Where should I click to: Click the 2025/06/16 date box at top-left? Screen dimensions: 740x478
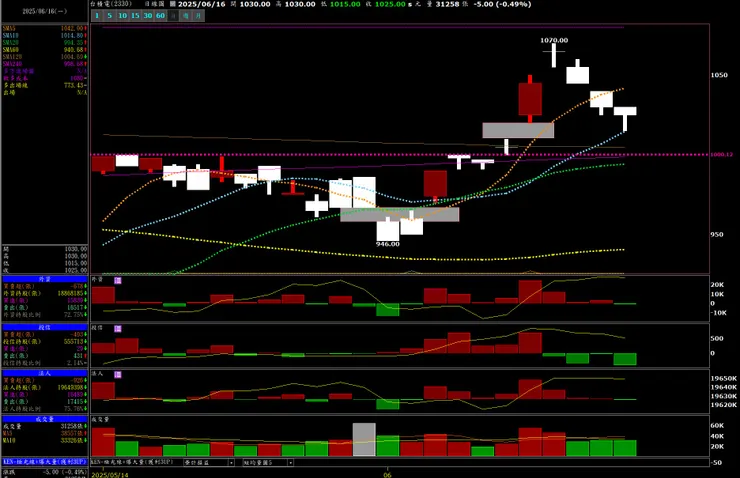pos(45,11)
